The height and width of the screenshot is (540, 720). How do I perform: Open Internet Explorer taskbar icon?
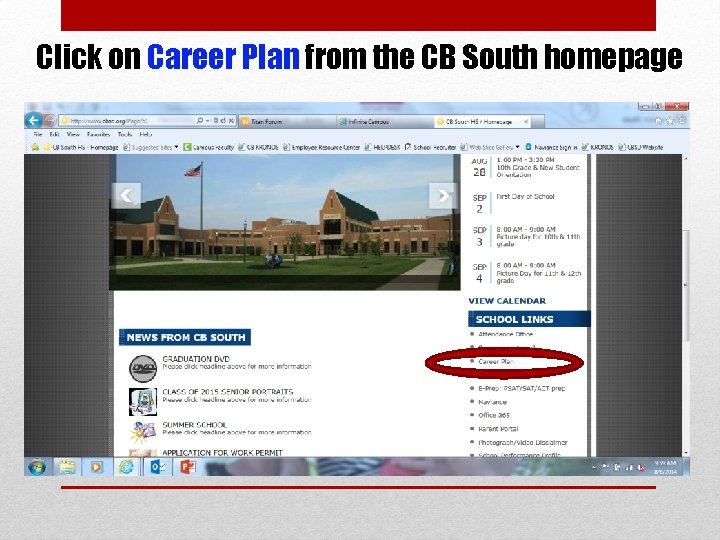[x=126, y=467]
